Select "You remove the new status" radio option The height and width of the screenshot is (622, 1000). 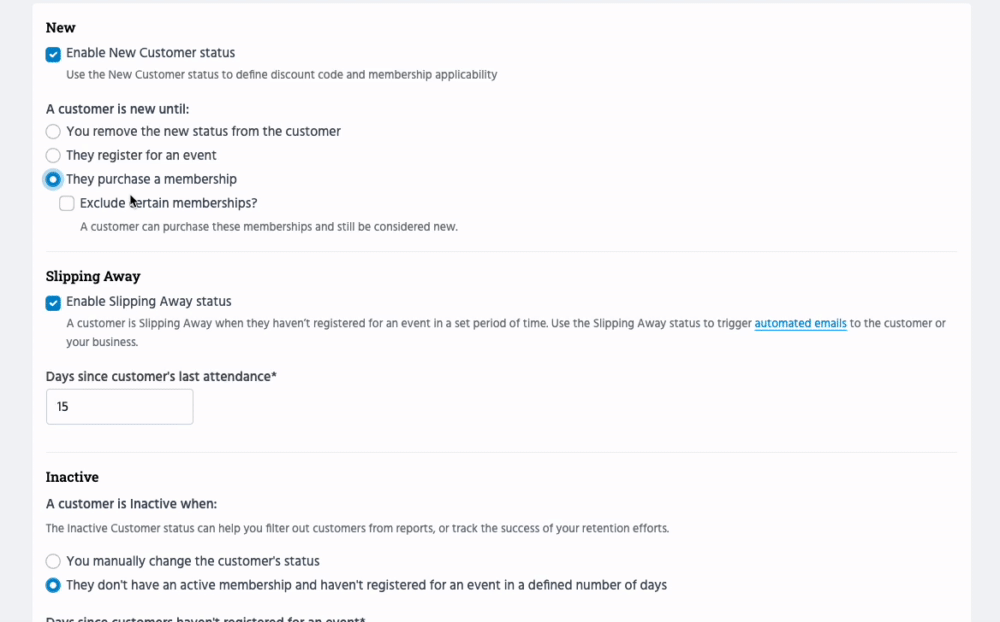[x=53, y=131]
